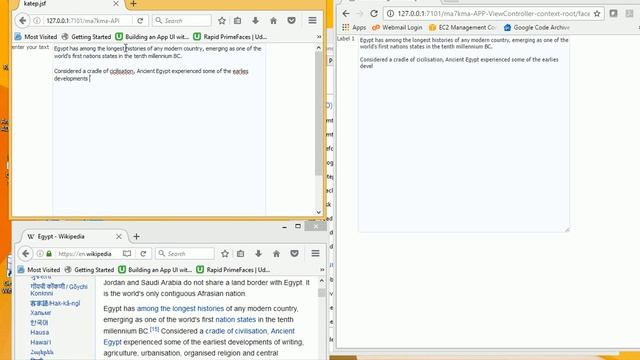Click the secure lock icon in Wikipedia address bar
Screen dimensions: 640x360
pyautogui.click(x=49, y=253)
